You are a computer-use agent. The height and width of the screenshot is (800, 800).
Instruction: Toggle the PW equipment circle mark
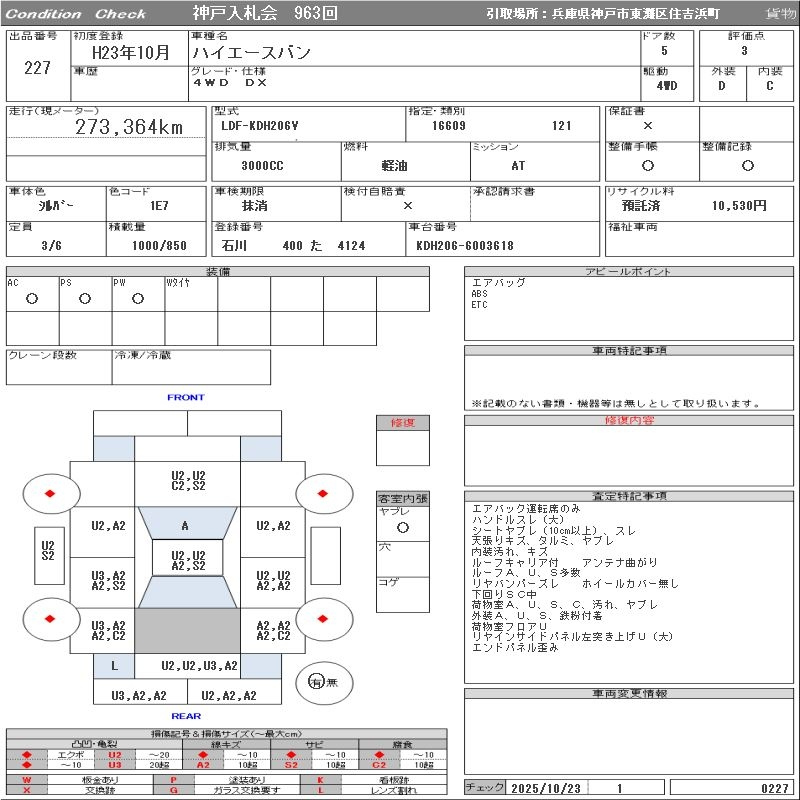(138, 298)
